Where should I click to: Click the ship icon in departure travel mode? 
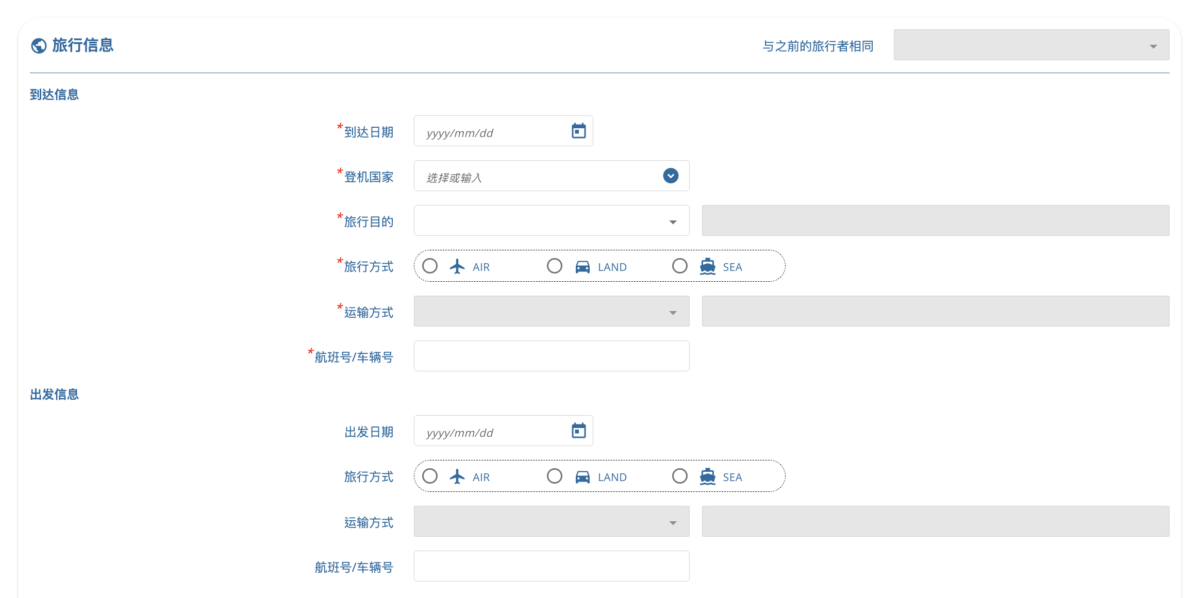pyautogui.click(x=708, y=476)
